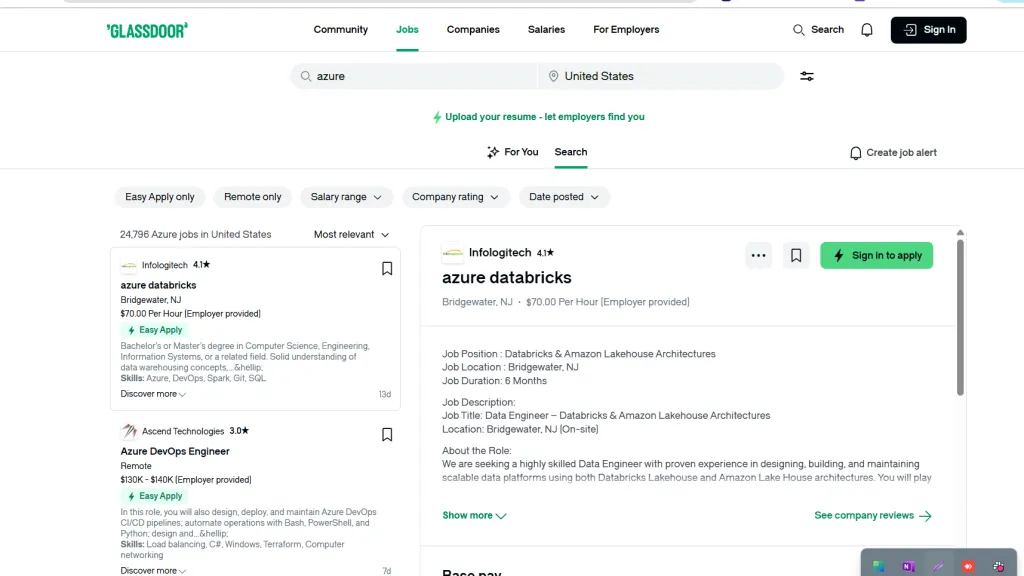1024x576 pixels.
Task: Open the three-dot more options menu
Action: [758, 255]
